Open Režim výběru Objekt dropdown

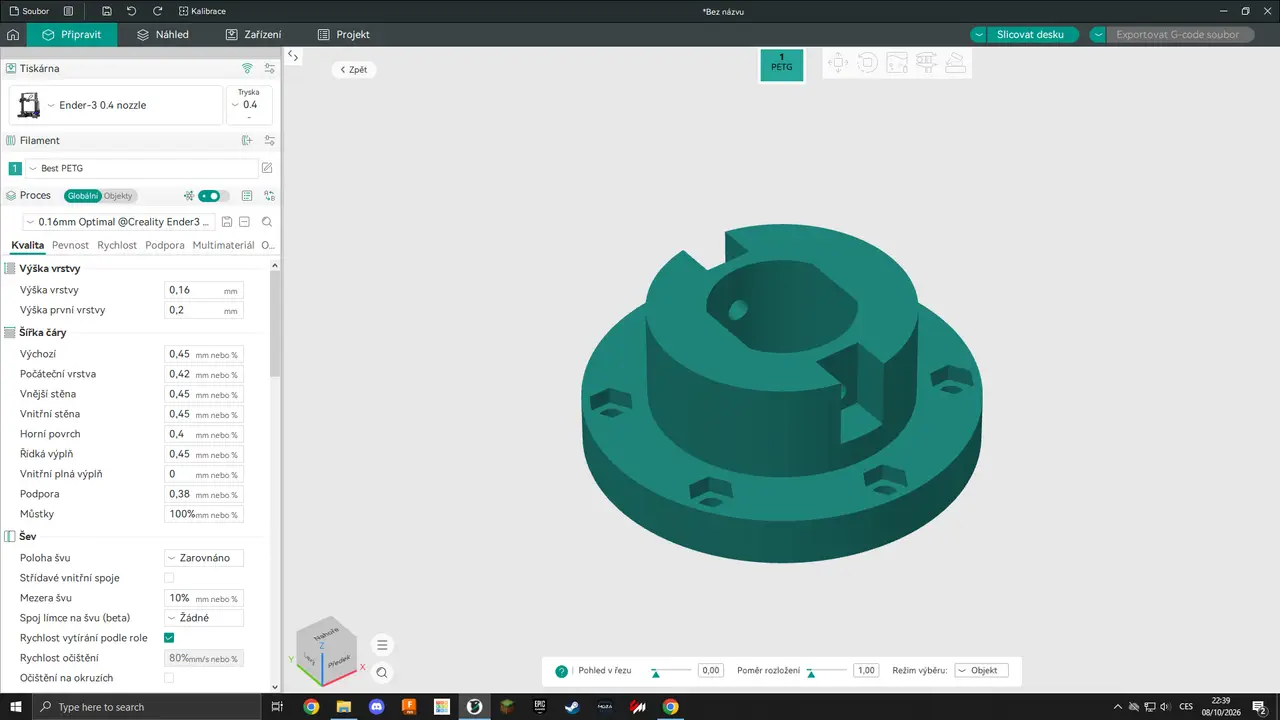(981, 670)
